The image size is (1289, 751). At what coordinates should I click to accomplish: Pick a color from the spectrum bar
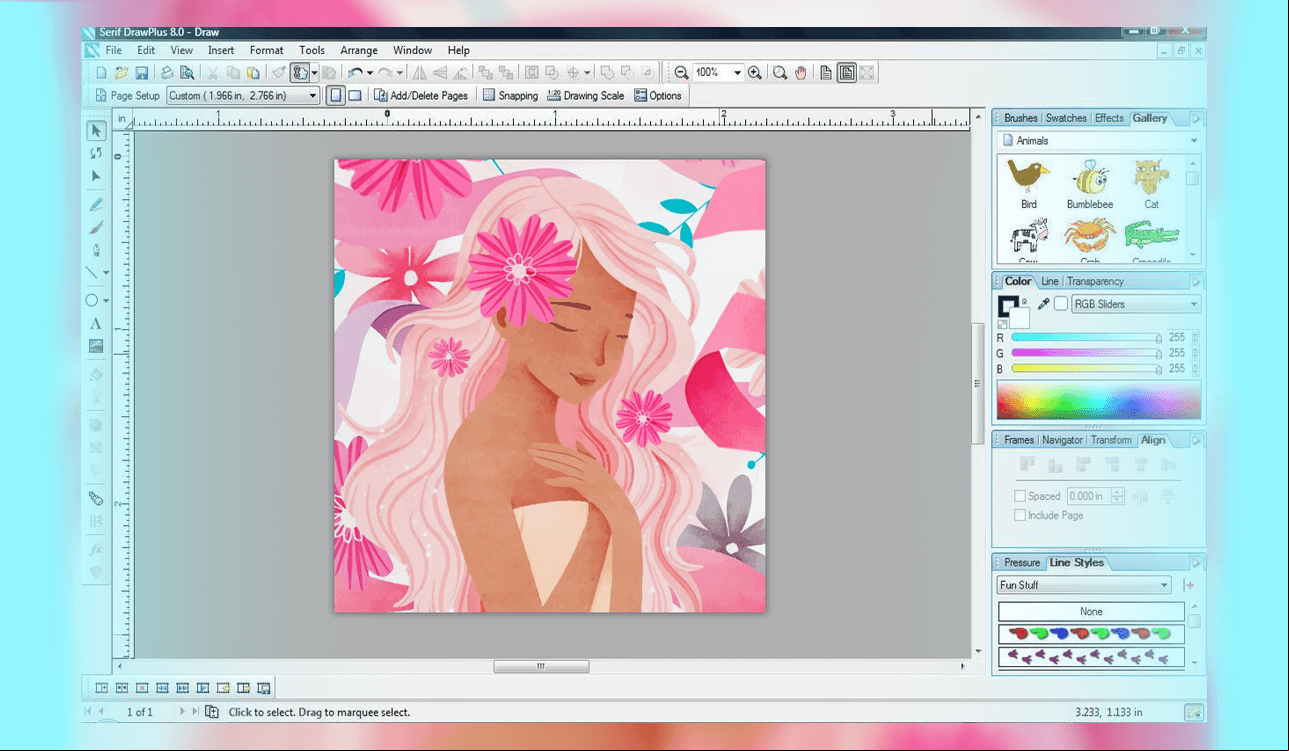(x=1098, y=400)
